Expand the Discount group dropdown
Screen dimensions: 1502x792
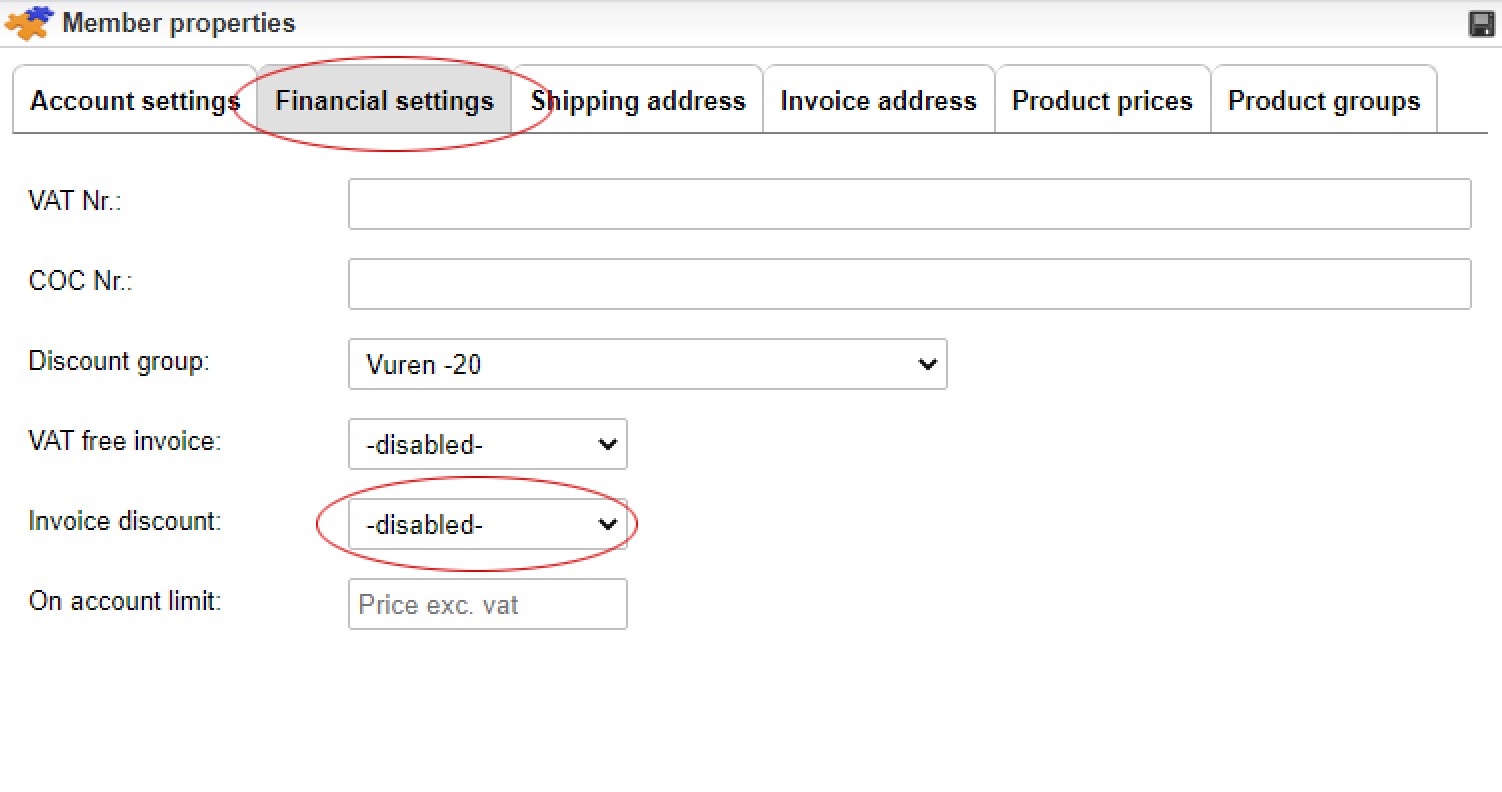(x=647, y=364)
